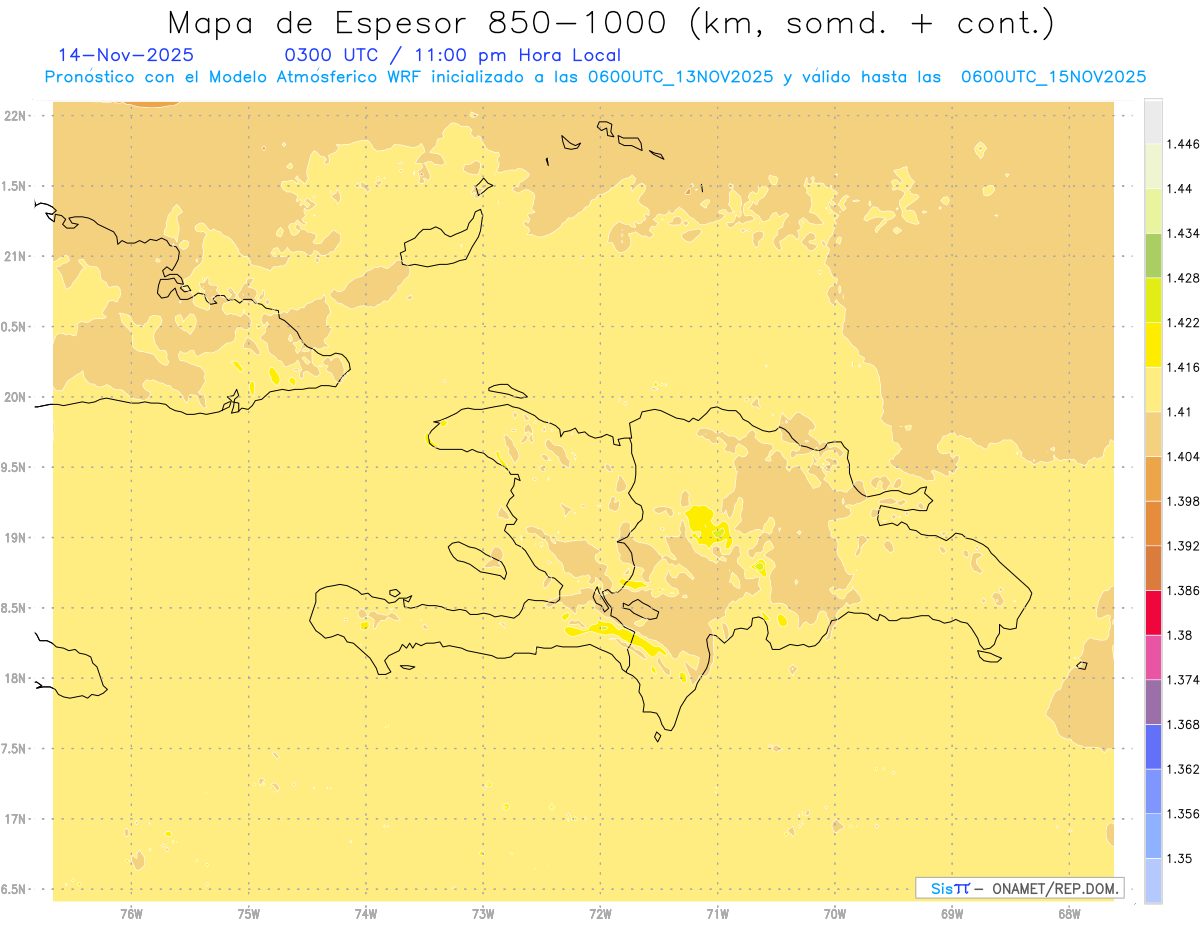Click the longitude label 71W

718,913
